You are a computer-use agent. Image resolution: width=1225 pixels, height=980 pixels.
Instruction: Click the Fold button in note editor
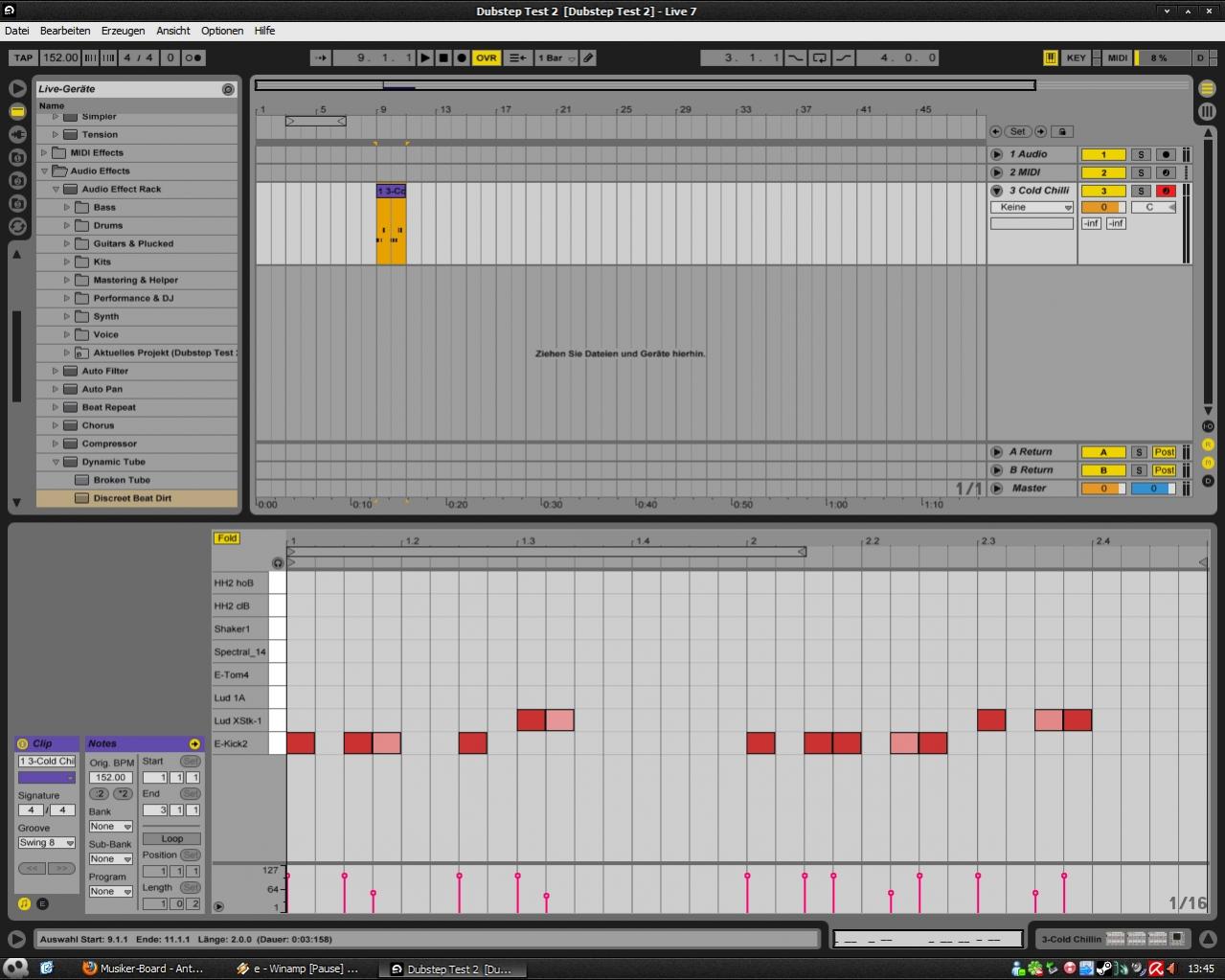click(227, 538)
